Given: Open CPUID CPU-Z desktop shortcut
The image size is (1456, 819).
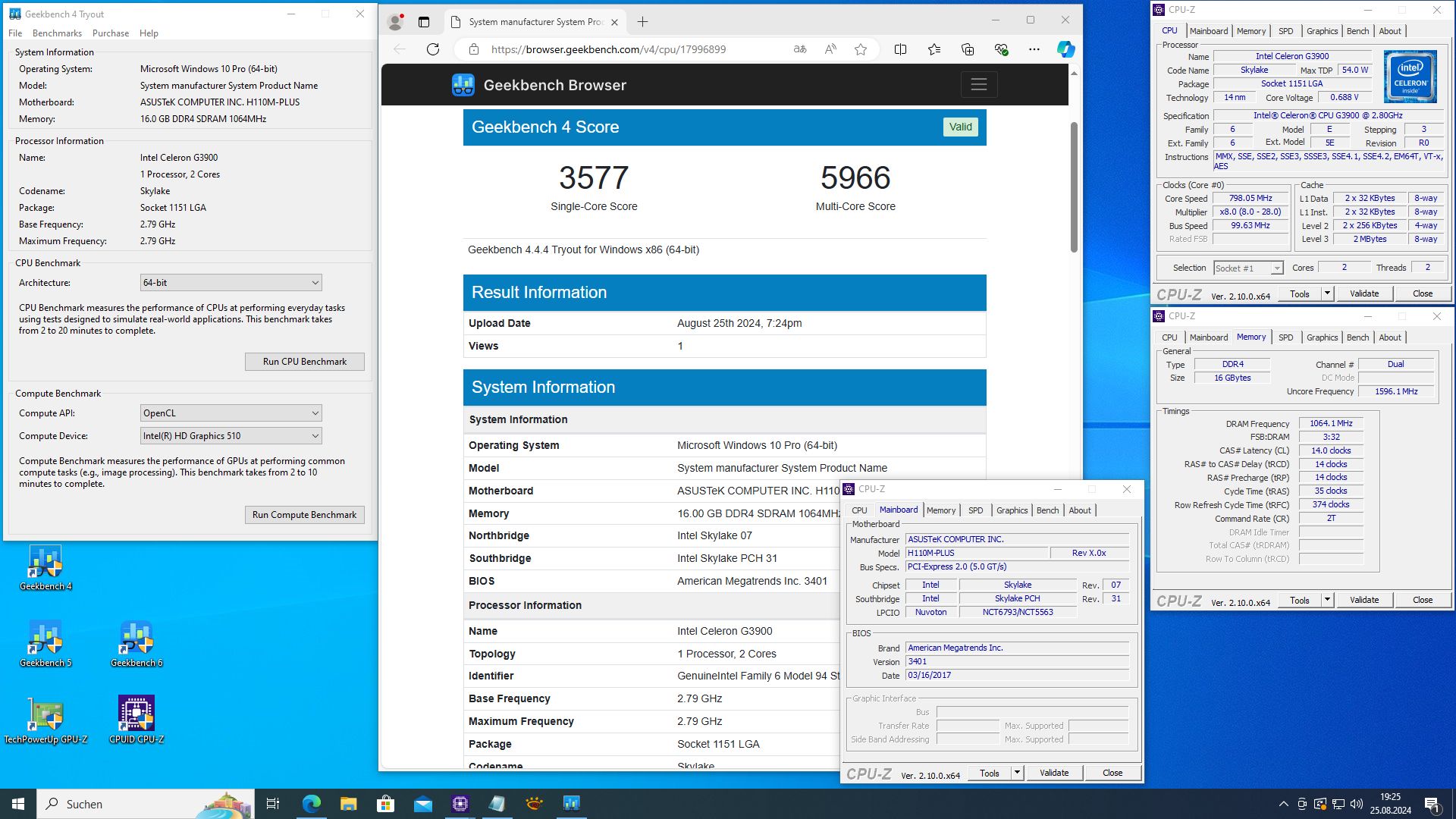Looking at the screenshot, I should point(136,720).
